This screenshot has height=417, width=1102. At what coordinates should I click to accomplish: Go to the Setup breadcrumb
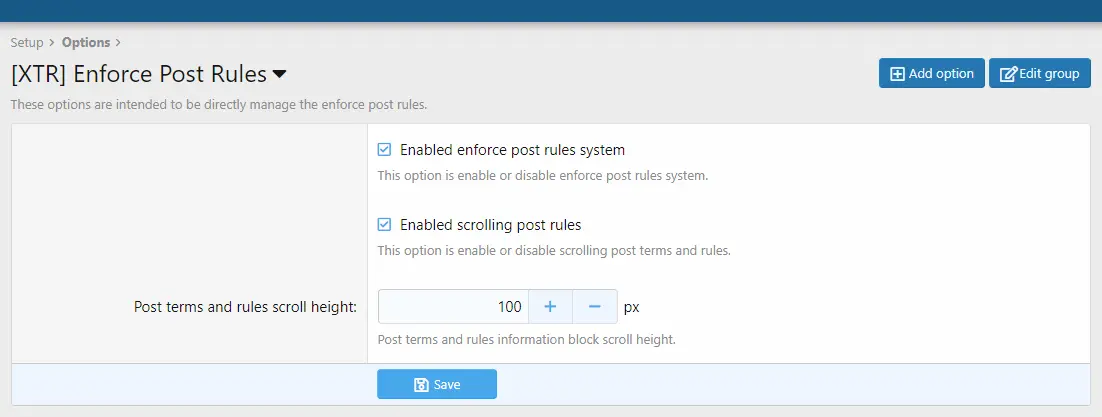pos(27,42)
